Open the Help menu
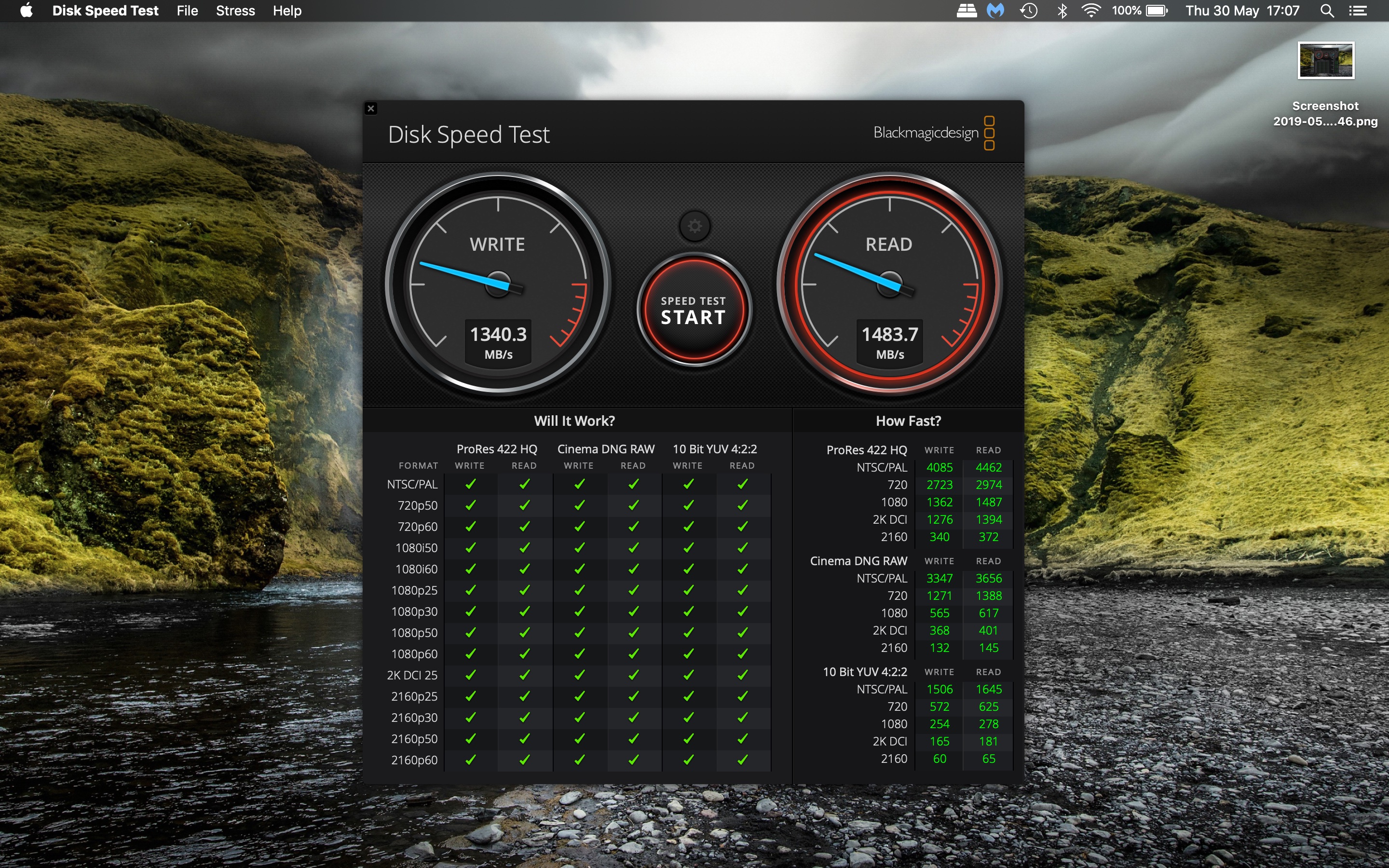Image resolution: width=1389 pixels, height=868 pixels. [x=287, y=10]
